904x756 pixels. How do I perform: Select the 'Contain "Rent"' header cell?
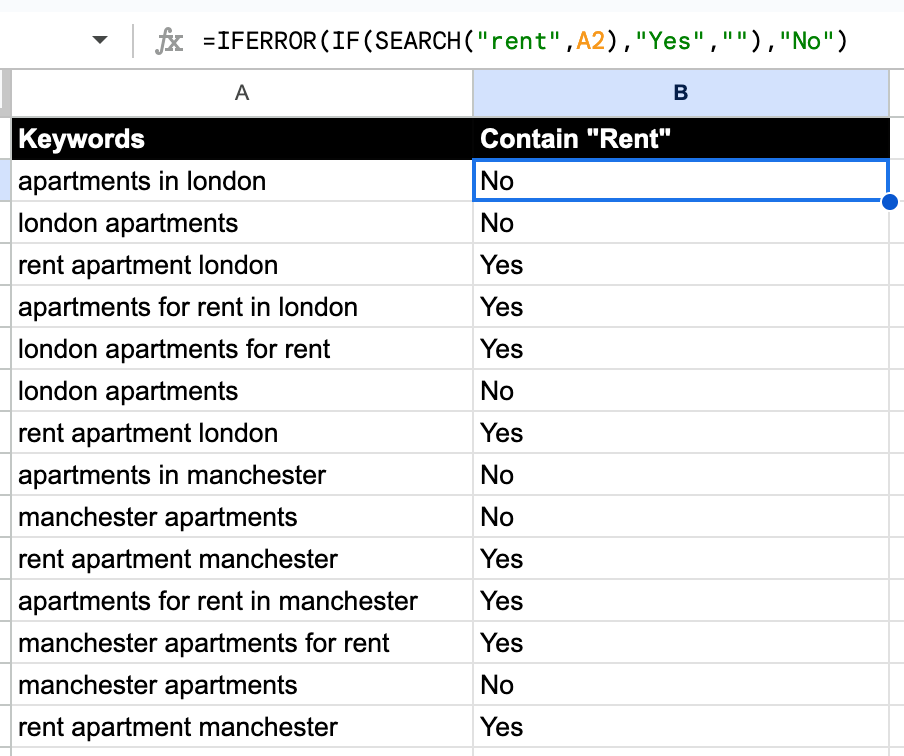tap(680, 139)
